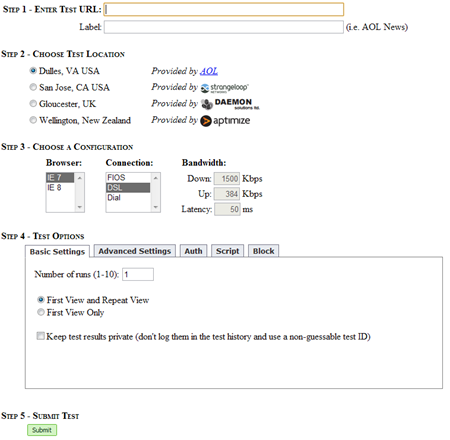The image size is (450, 440).
Task: Choose Dial connection option
Action: (x=128, y=198)
